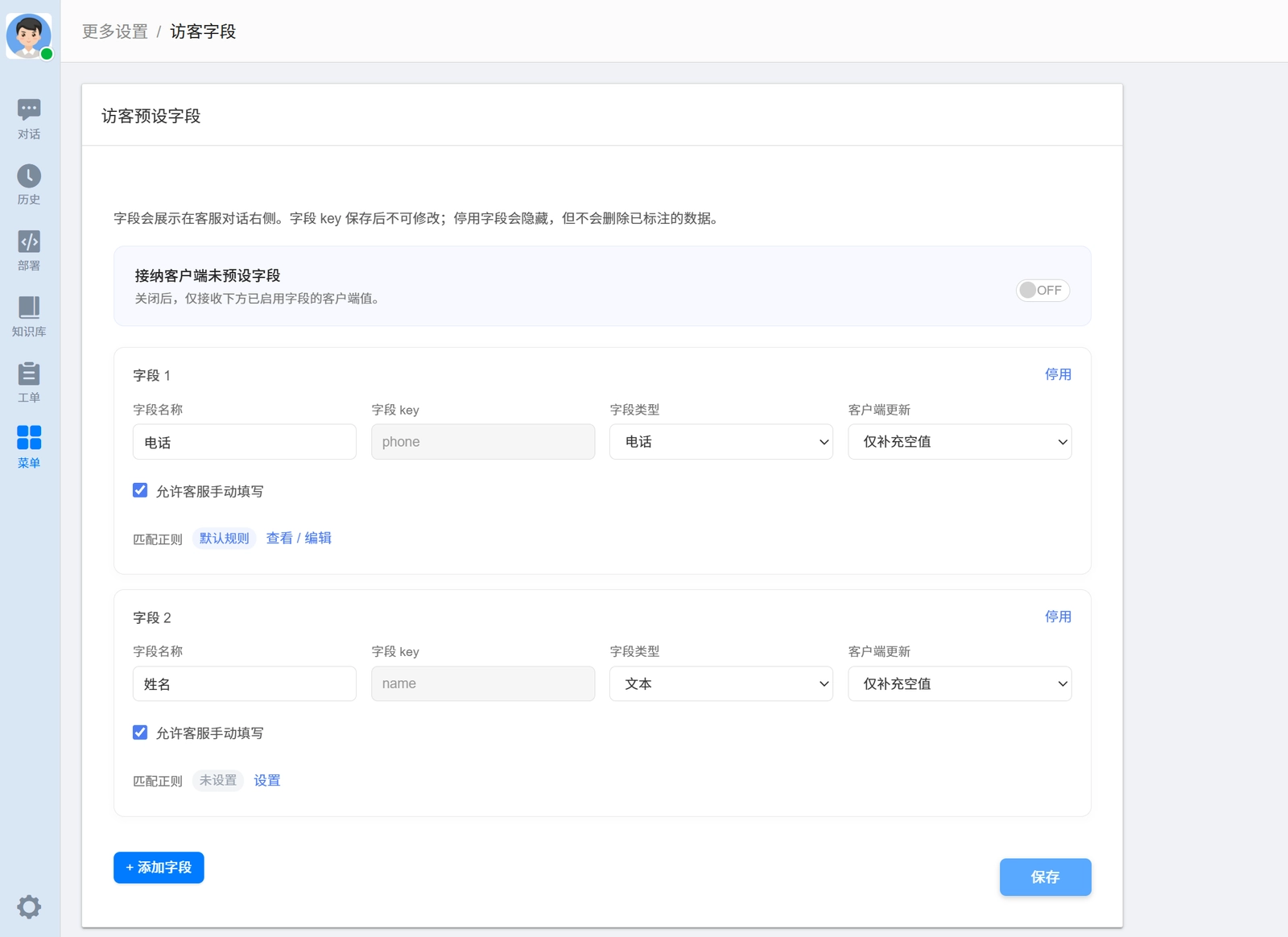Click 更多设置 breadcrumb link
1288x937 pixels.
pyautogui.click(x=115, y=31)
